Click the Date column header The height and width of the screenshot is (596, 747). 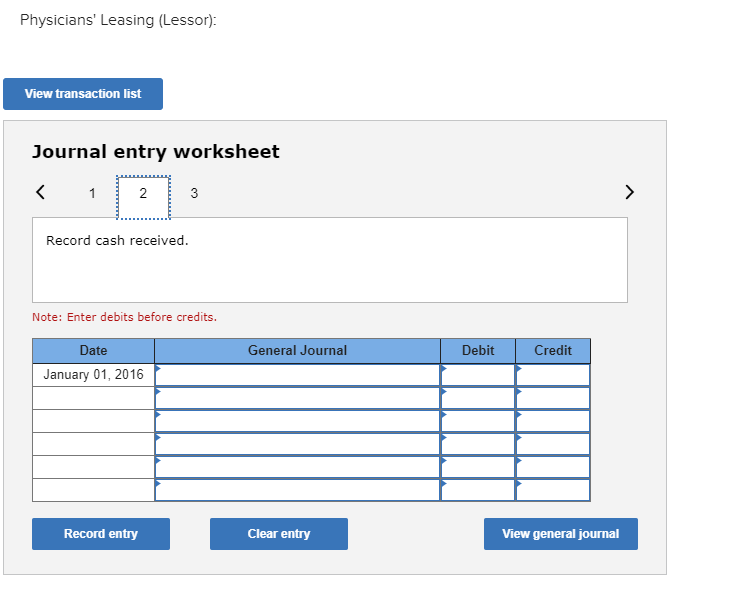93,351
